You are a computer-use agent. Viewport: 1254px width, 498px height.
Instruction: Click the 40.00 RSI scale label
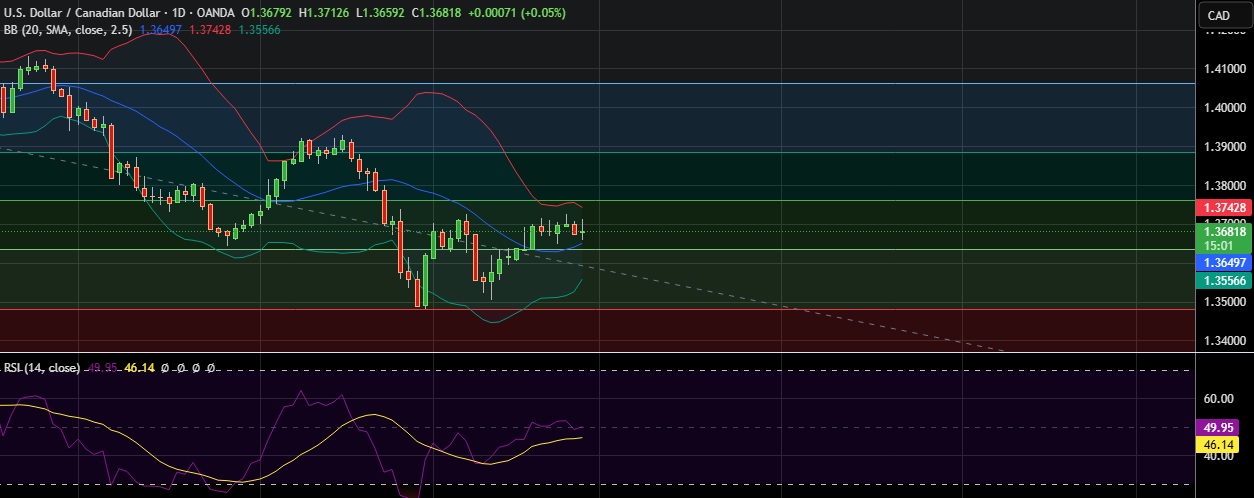[x=1217, y=456]
